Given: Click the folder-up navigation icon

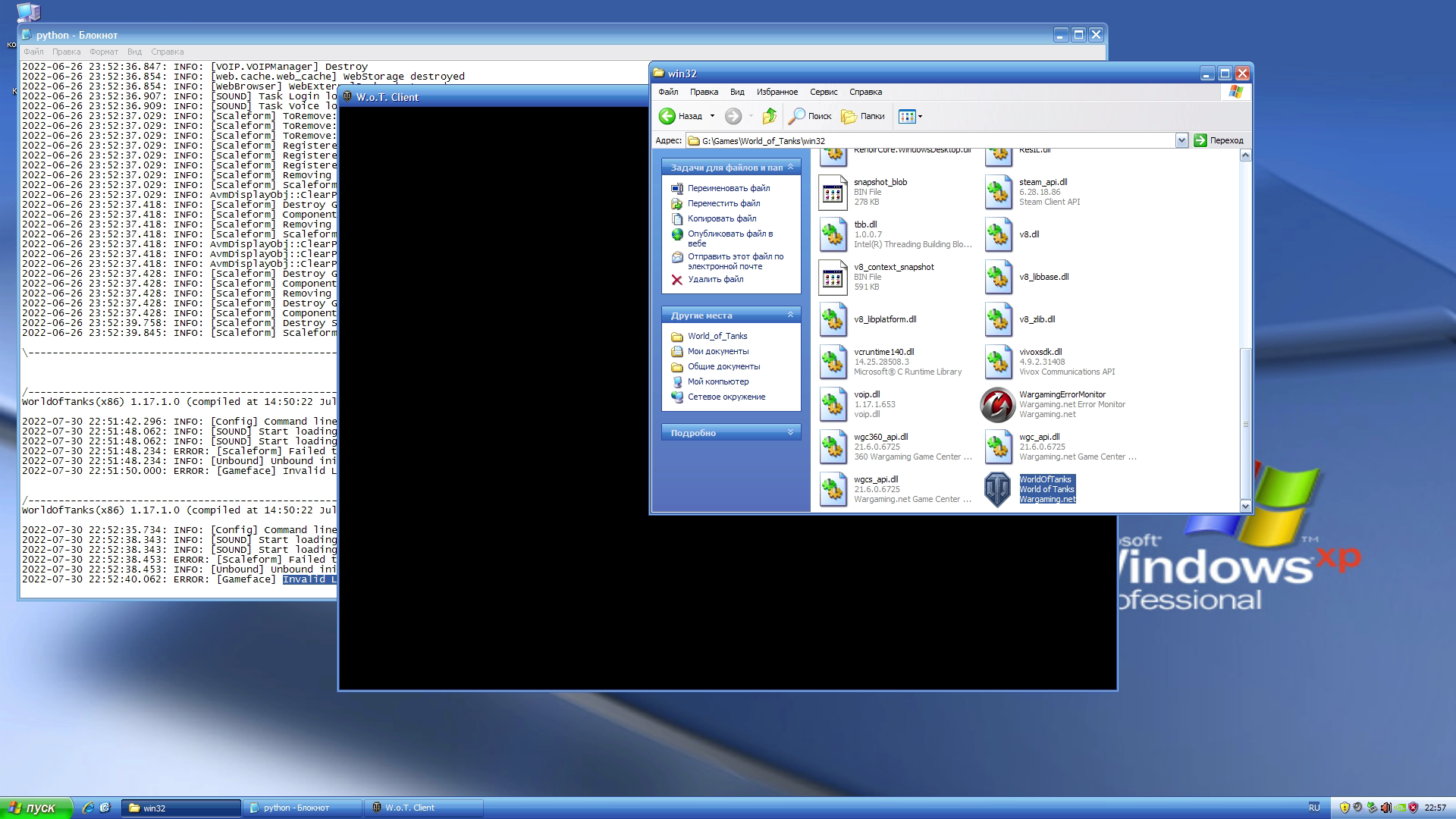Looking at the screenshot, I should 769,116.
